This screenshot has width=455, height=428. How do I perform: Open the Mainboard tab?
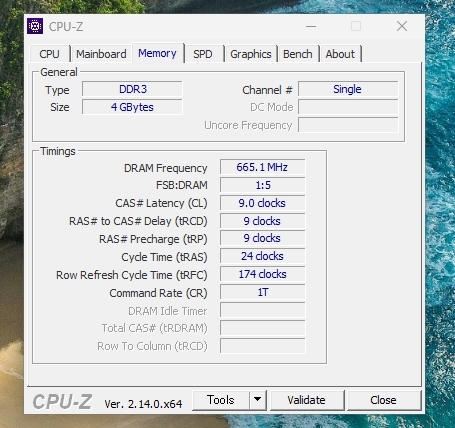pyautogui.click(x=101, y=54)
